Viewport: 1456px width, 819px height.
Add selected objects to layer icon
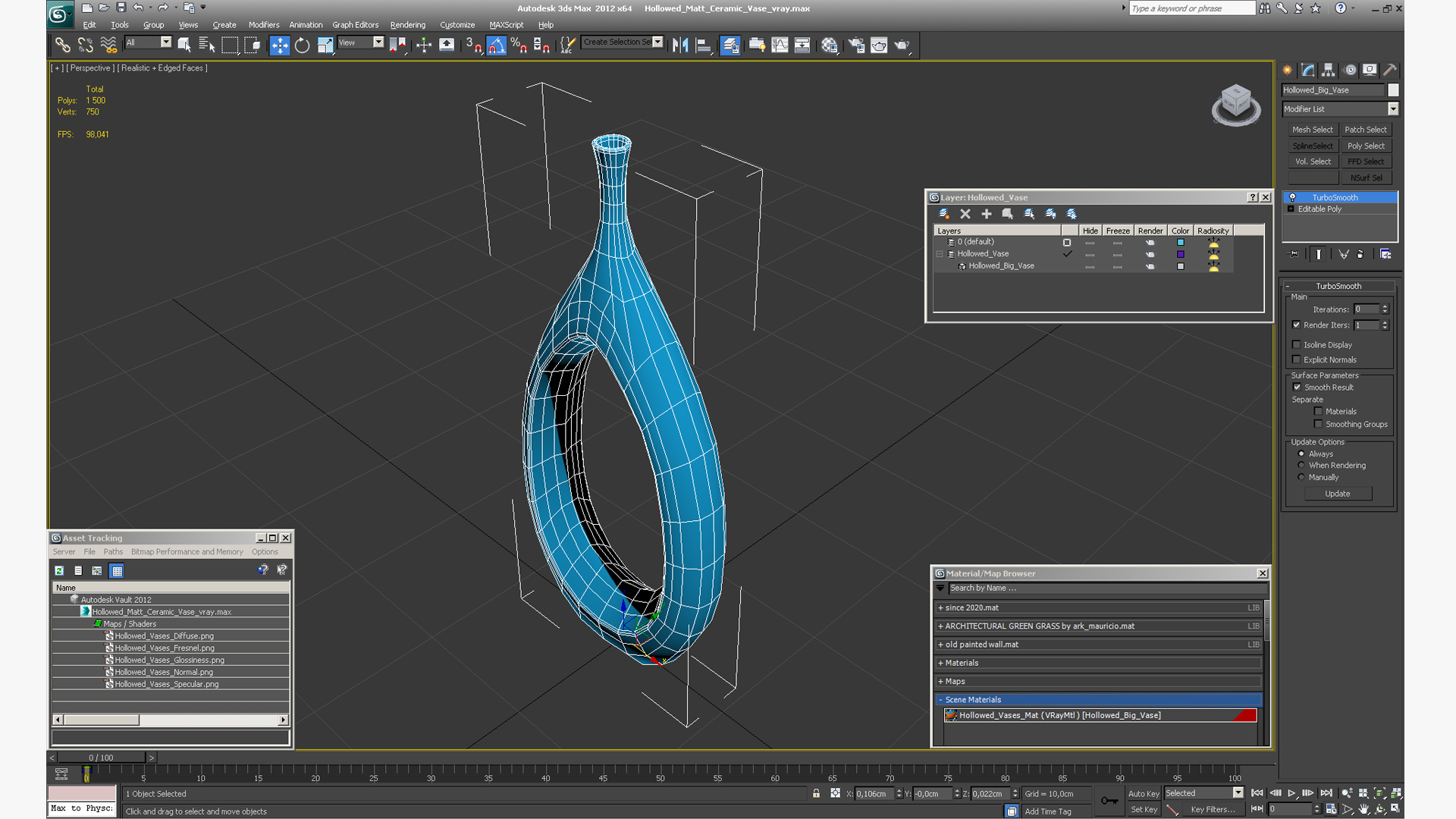click(987, 214)
